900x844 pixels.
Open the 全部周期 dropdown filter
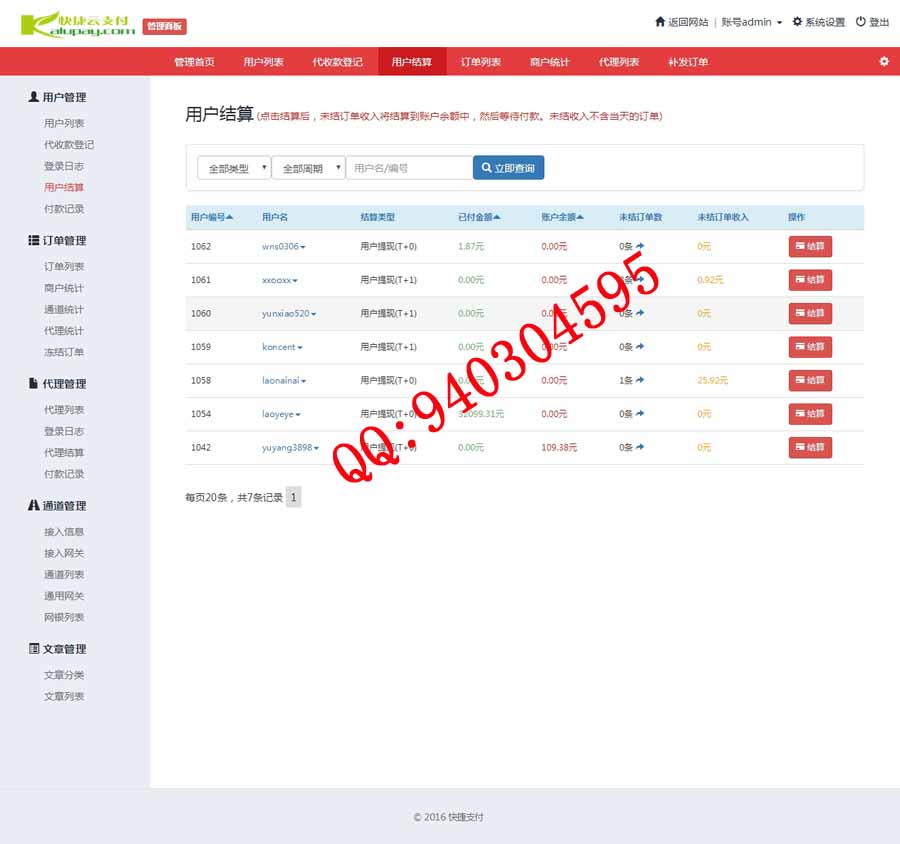(308, 168)
